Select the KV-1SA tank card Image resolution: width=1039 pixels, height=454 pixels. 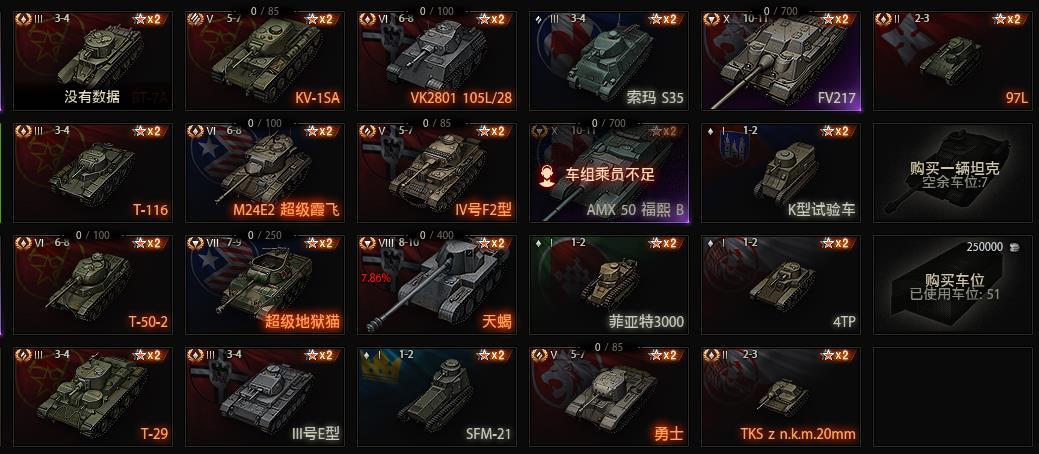click(x=264, y=60)
